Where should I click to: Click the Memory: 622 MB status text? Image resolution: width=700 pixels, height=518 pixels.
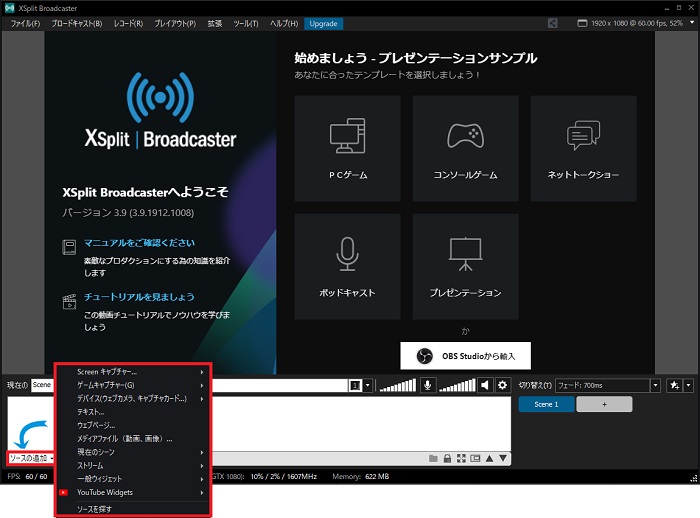[360, 476]
